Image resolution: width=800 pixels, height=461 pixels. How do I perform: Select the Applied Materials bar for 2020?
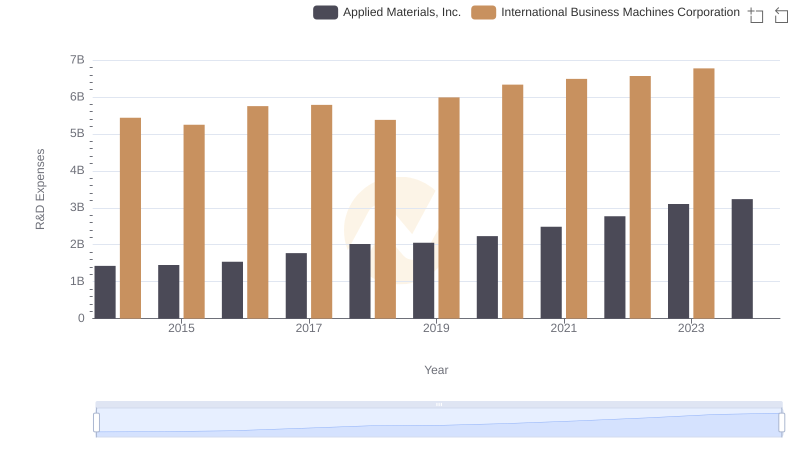pyautogui.click(x=487, y=277)
